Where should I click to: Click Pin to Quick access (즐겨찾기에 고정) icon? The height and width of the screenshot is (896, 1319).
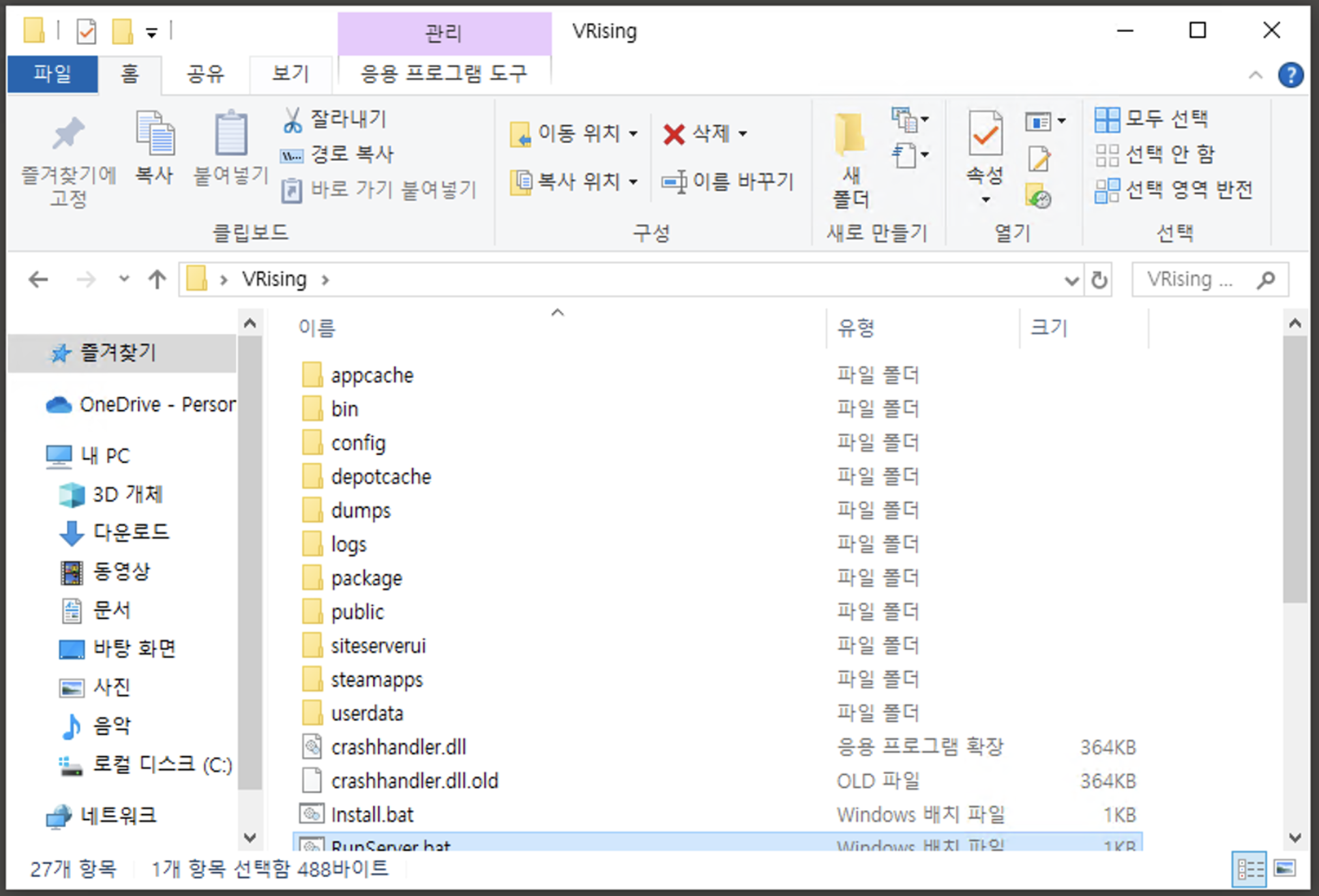click(x=68, y=135)
